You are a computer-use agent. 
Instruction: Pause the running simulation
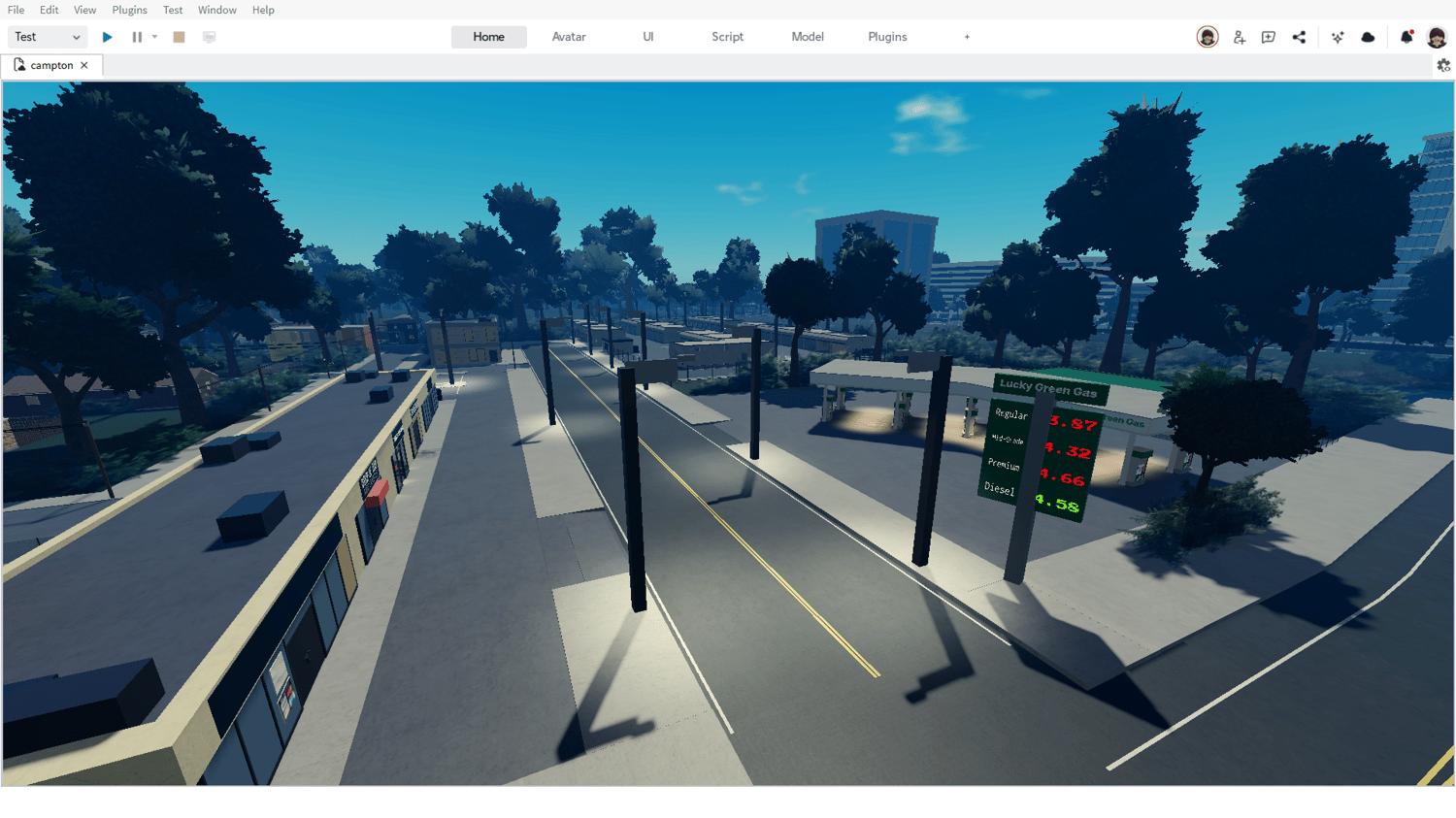[136, 37]
